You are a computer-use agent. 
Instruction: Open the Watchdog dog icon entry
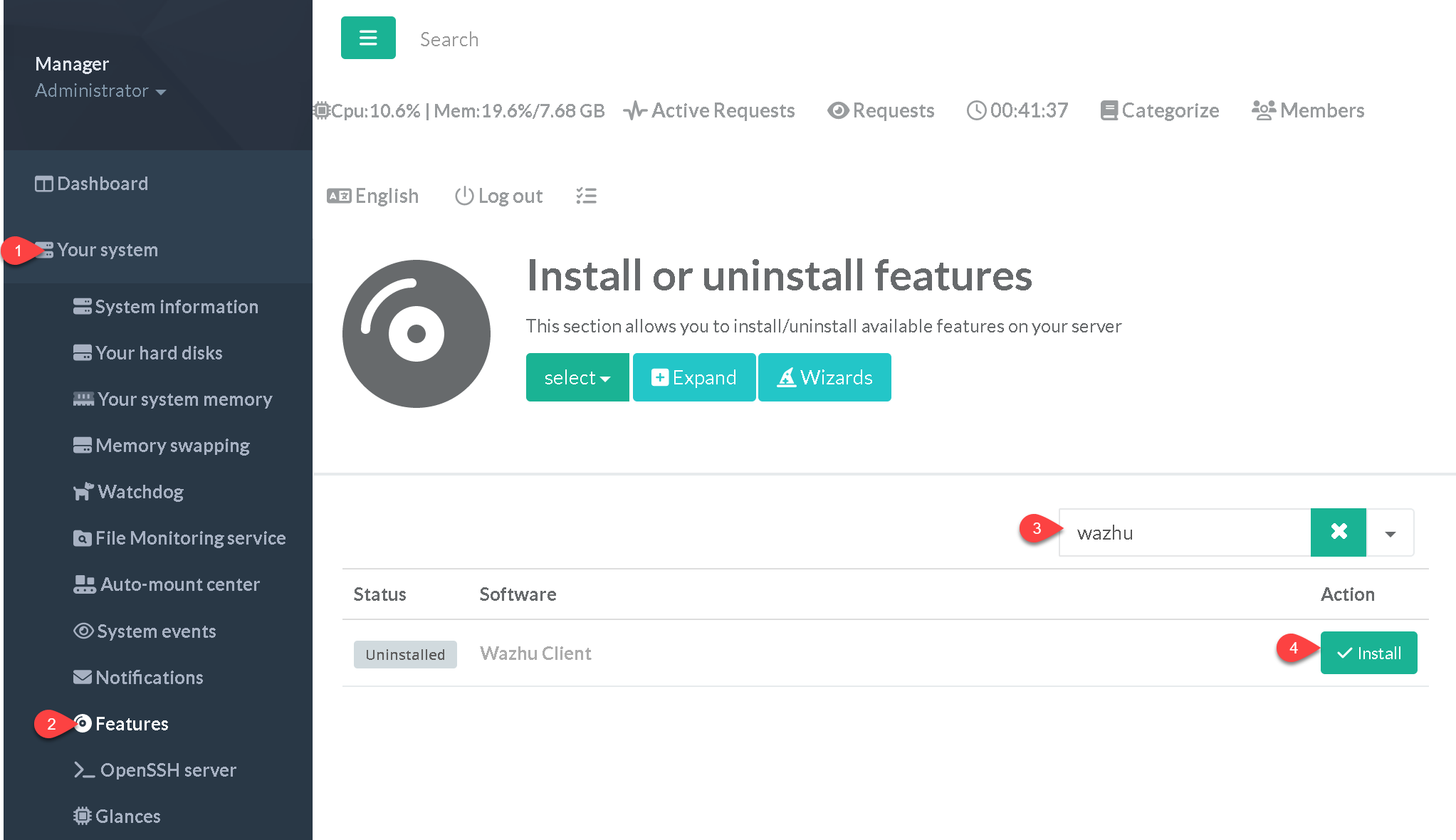click(x=129, y=492)
